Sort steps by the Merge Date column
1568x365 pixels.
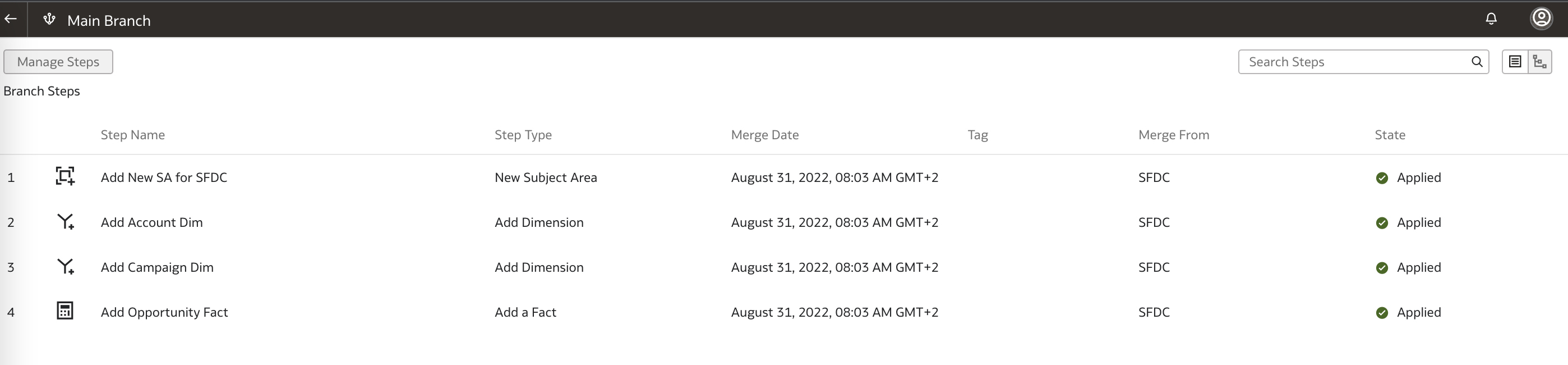coord(764,135)
